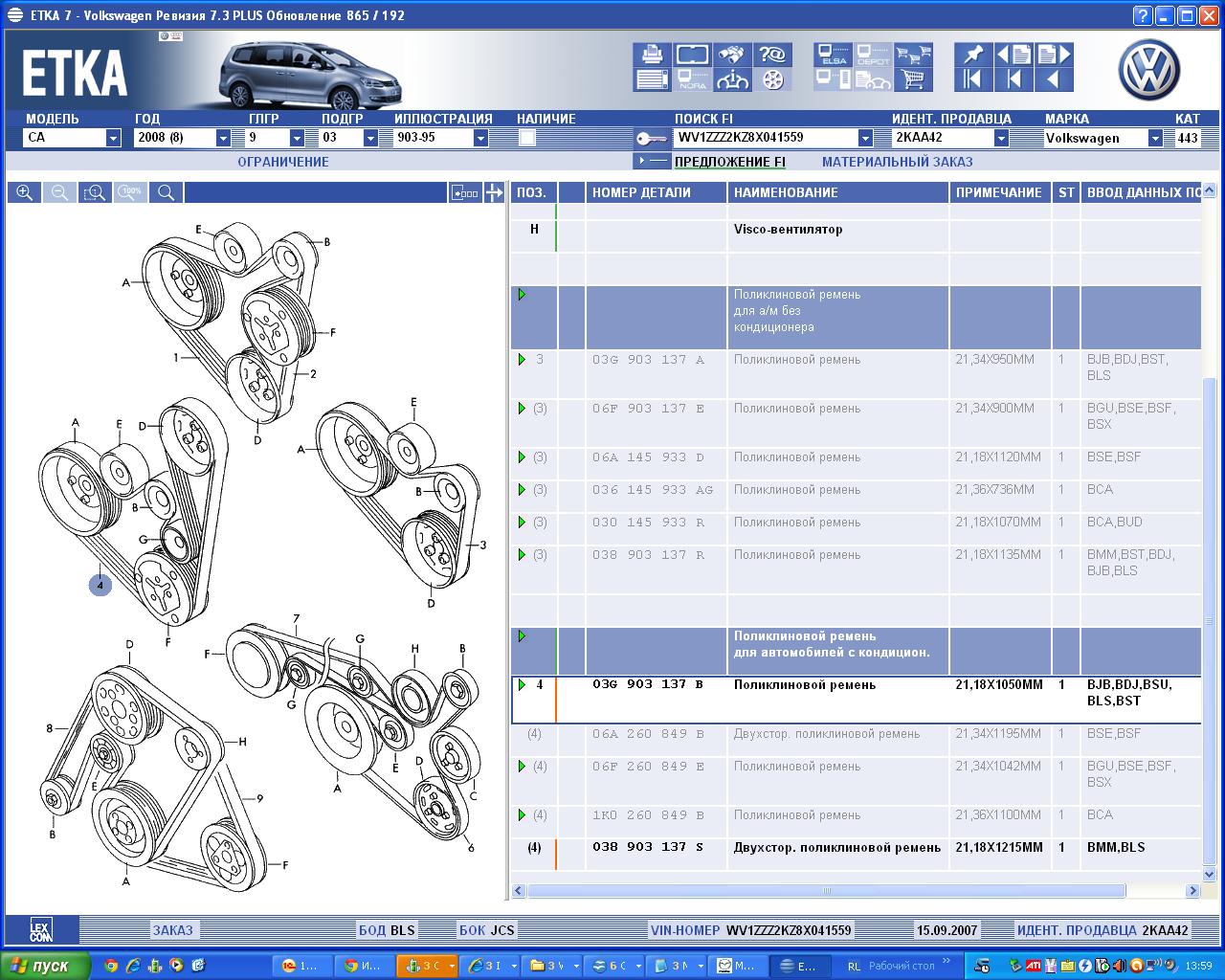
Task: Click the LEXCOM logo at bottom left
Action: coord(40,930)
